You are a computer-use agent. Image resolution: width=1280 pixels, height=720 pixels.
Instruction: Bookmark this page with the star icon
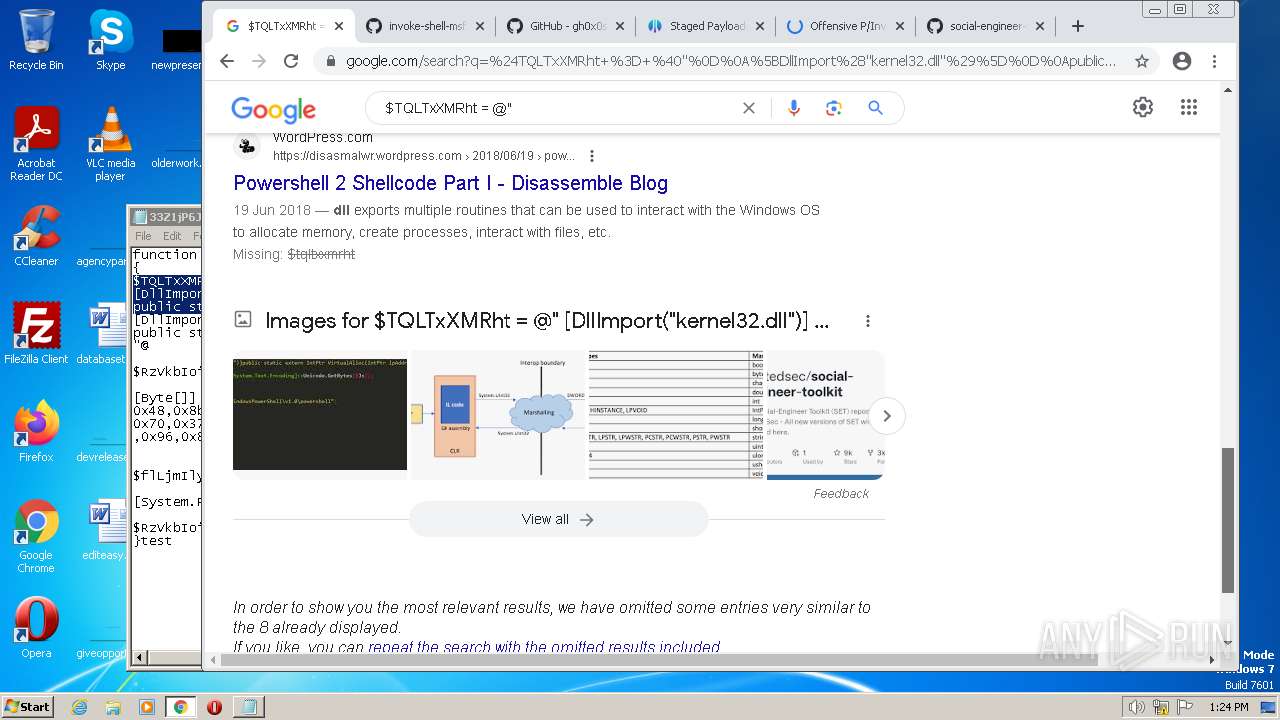(x=1141, y=61)
